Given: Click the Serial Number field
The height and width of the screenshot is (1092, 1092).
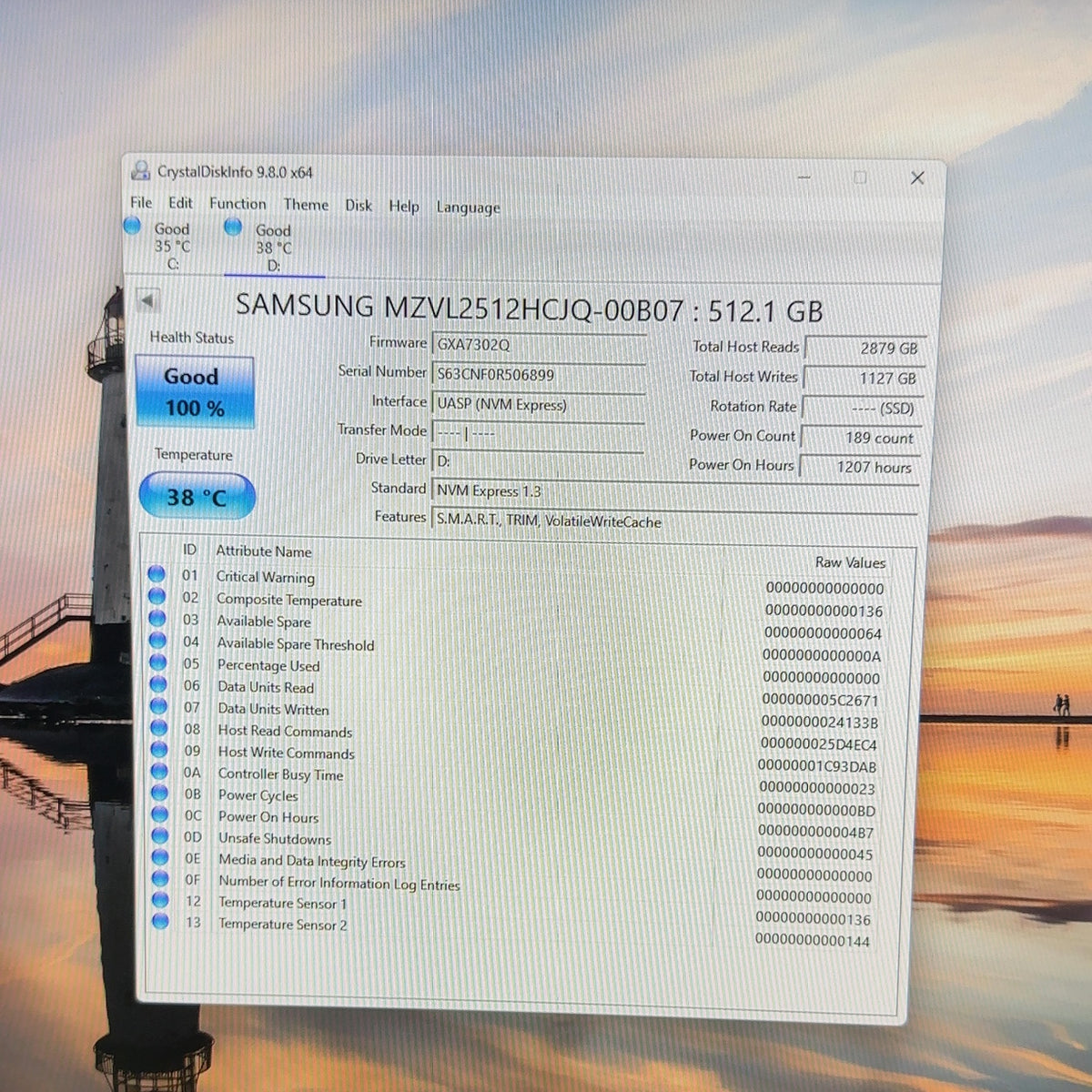Looking at the screenshot, I should (x=539, y=375).
